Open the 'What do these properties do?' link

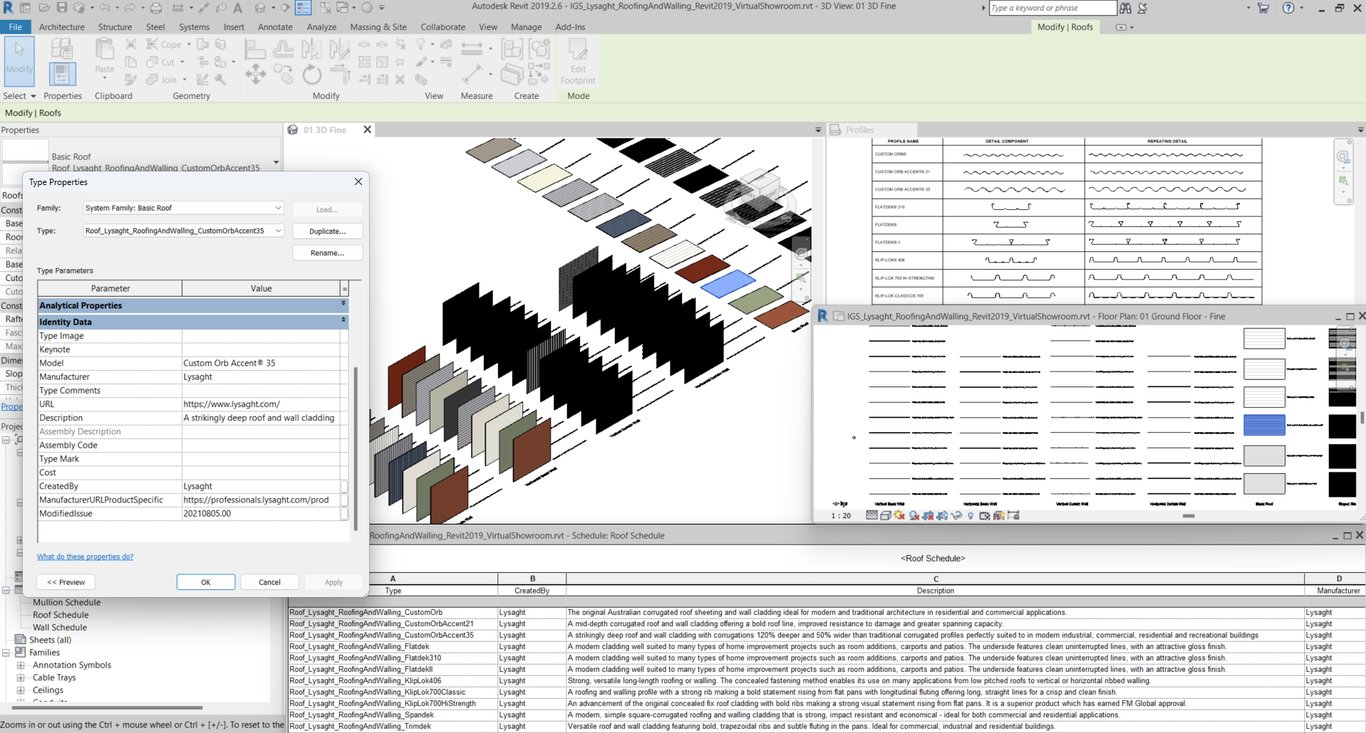click(x=85, y=556)
